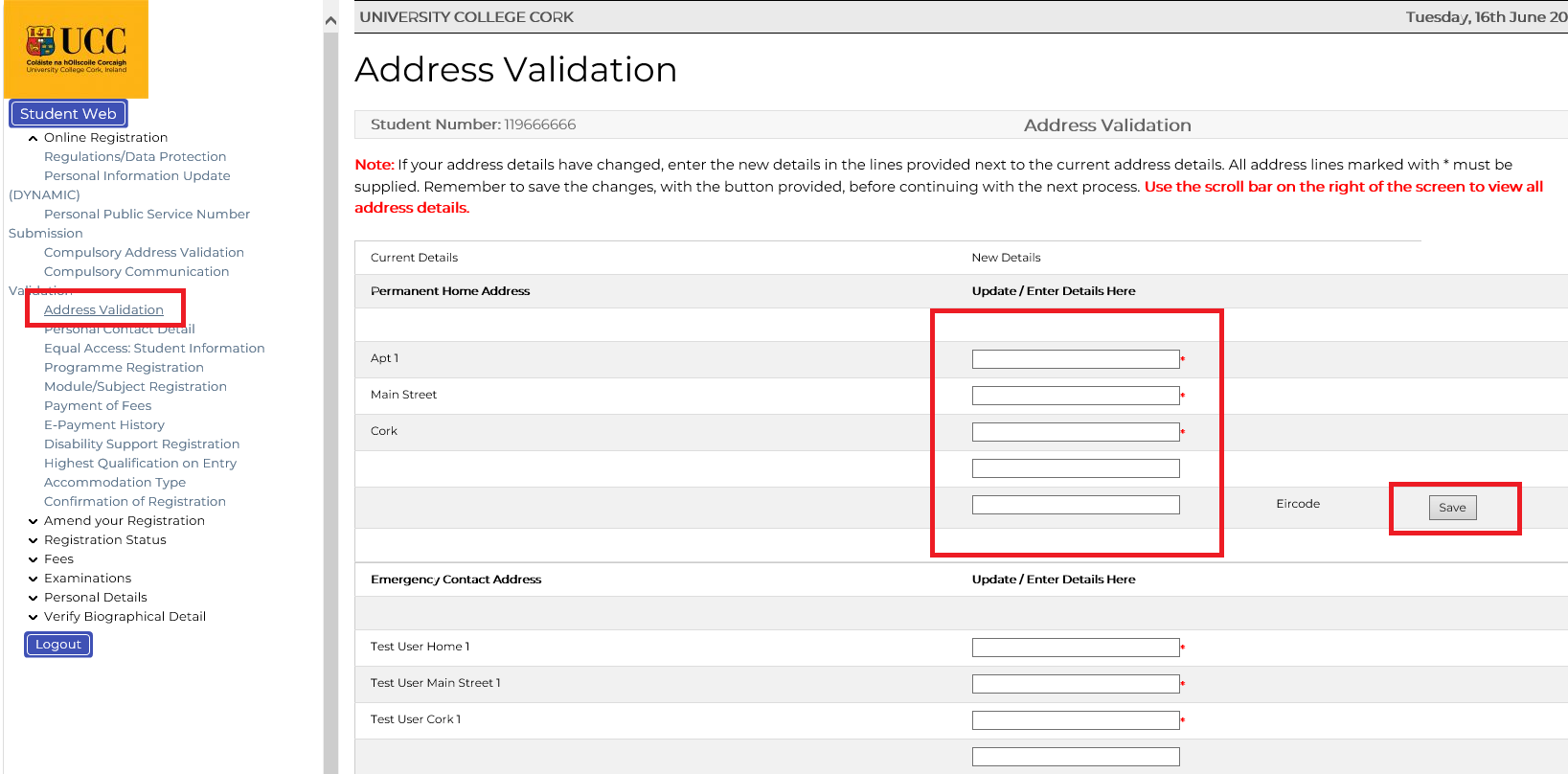Image resolution: width=1568 pixels, height=774 pixels.
Task: Go to Module/Subject Registration
Action: tap(135, 386)
